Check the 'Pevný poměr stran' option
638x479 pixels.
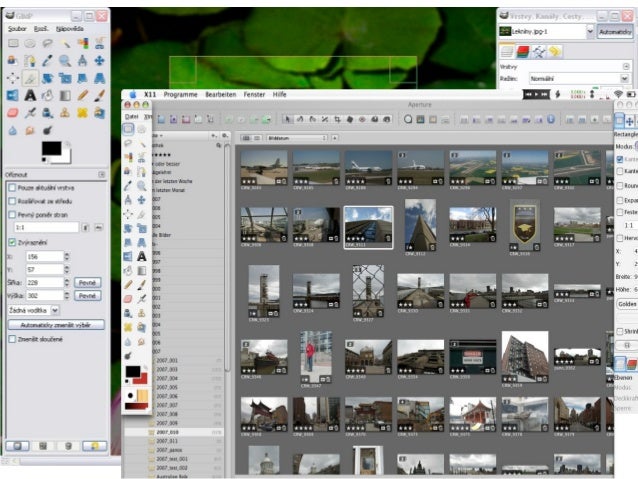pyautogui.click(x=12, y=213)
